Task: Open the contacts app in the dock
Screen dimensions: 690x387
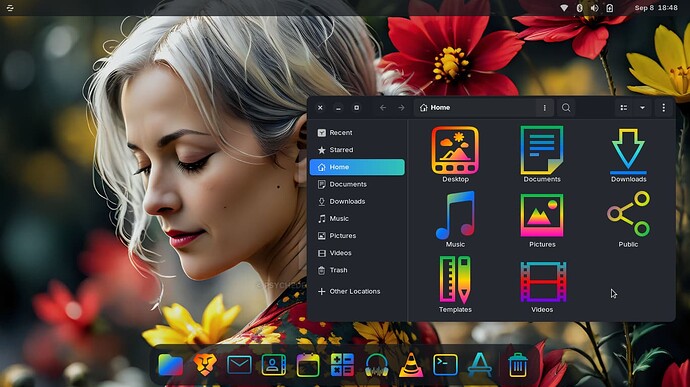Action: [x=273, y=365]
